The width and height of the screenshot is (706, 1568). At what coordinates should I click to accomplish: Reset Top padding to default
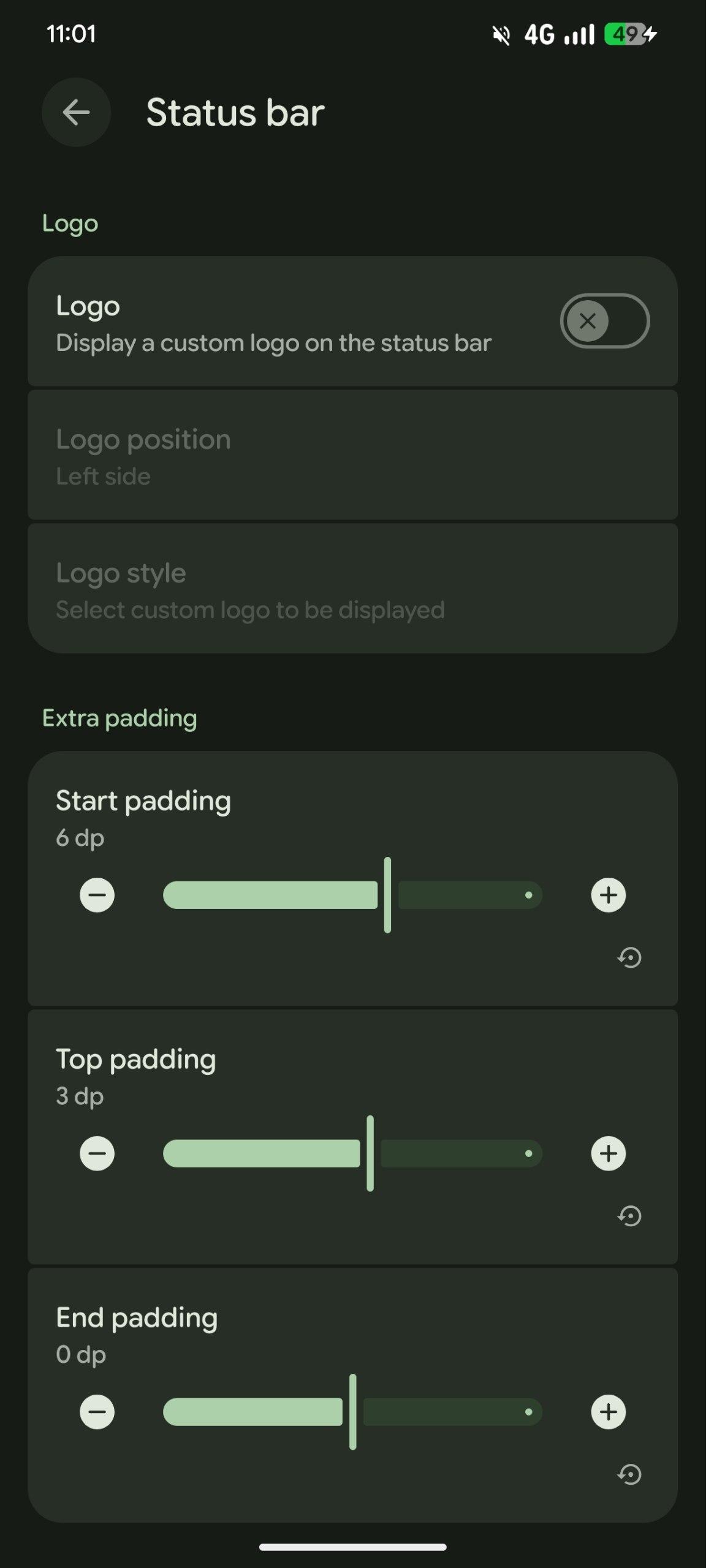(x=629, y=1216)
